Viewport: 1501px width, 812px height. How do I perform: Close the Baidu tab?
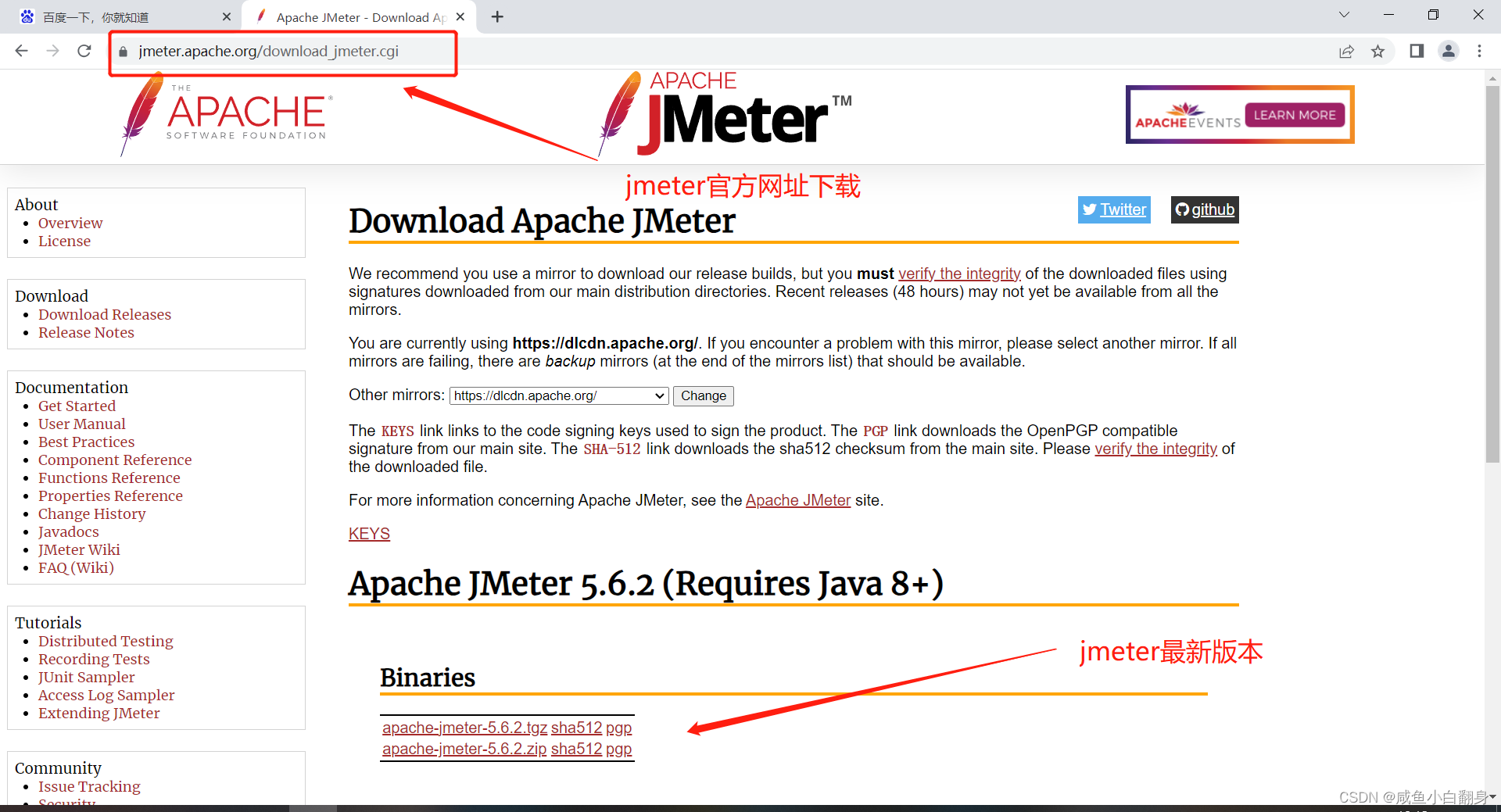point(227,16)
